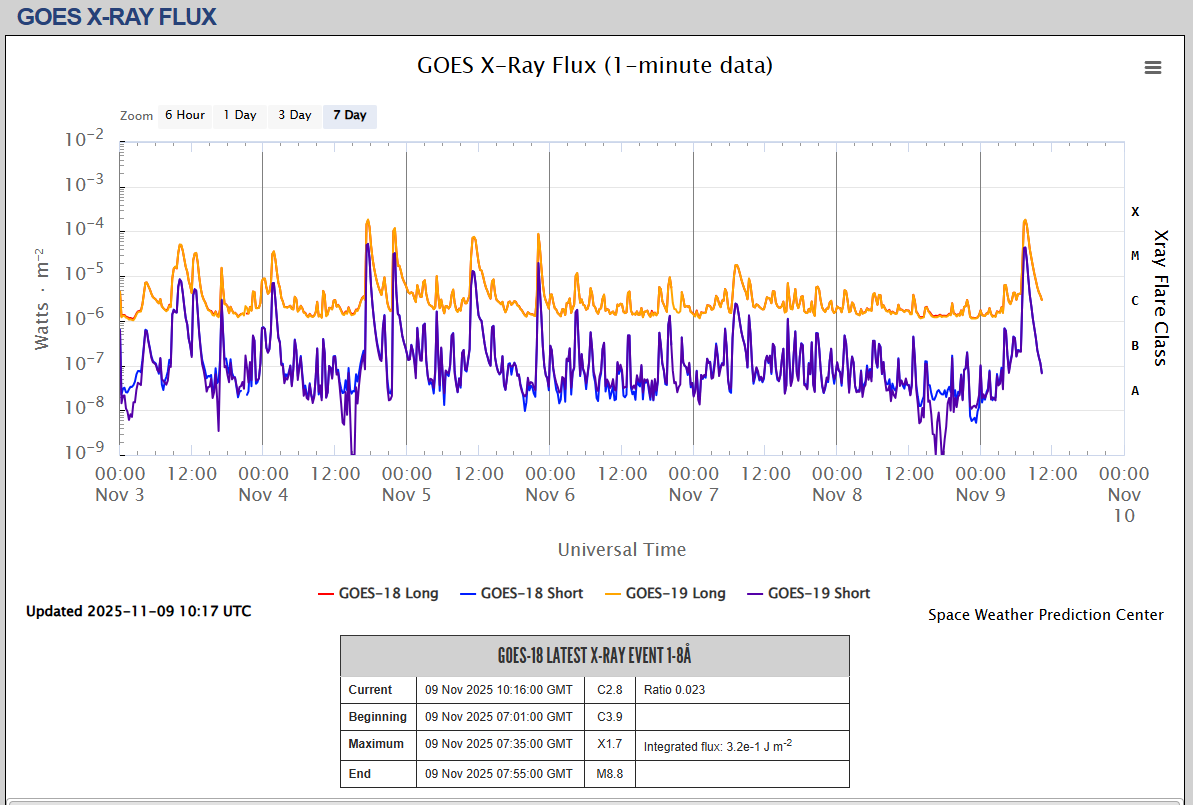Viewport: 1193px width, 805px height.
Task: Click the Xray Flare Class axis title
Action: point(1161,298)
